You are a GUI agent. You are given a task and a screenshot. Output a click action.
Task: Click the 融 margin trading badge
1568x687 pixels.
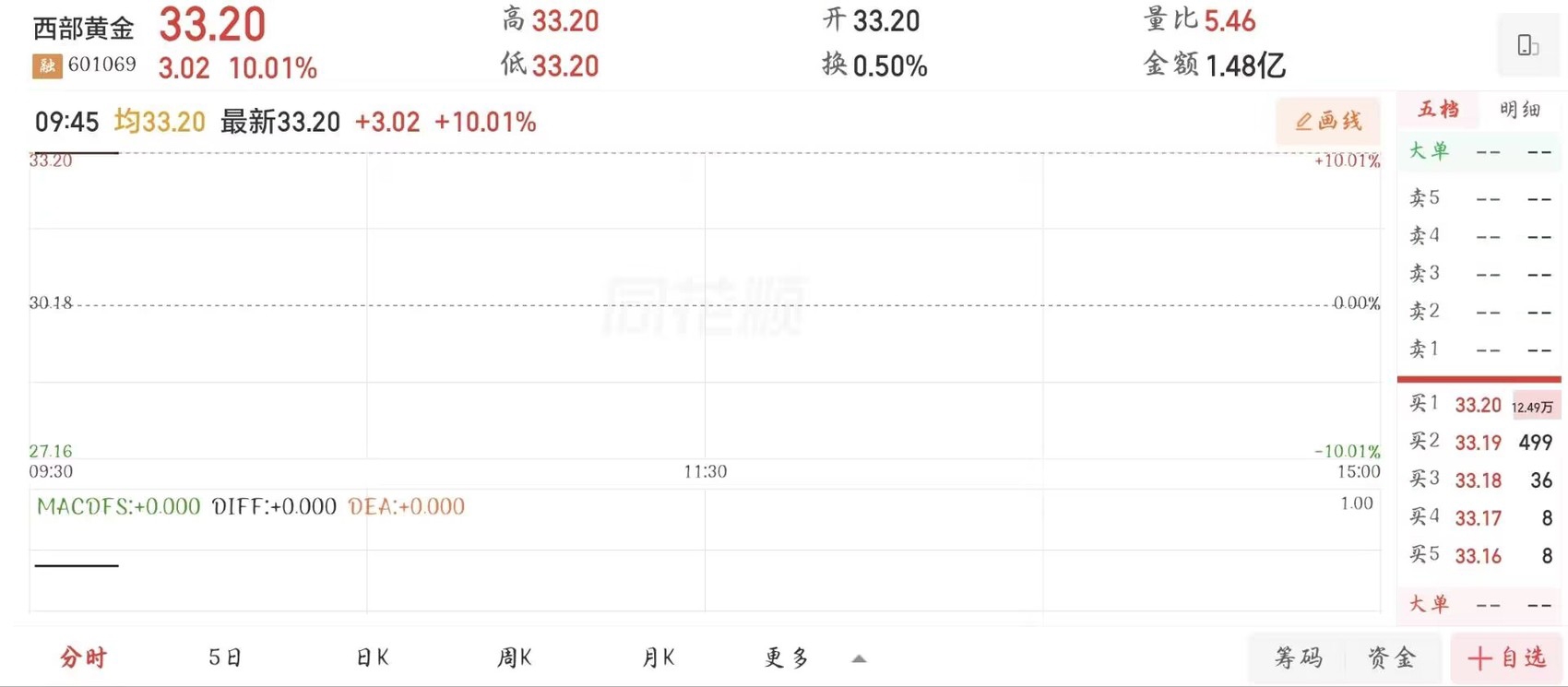point(47,65)
